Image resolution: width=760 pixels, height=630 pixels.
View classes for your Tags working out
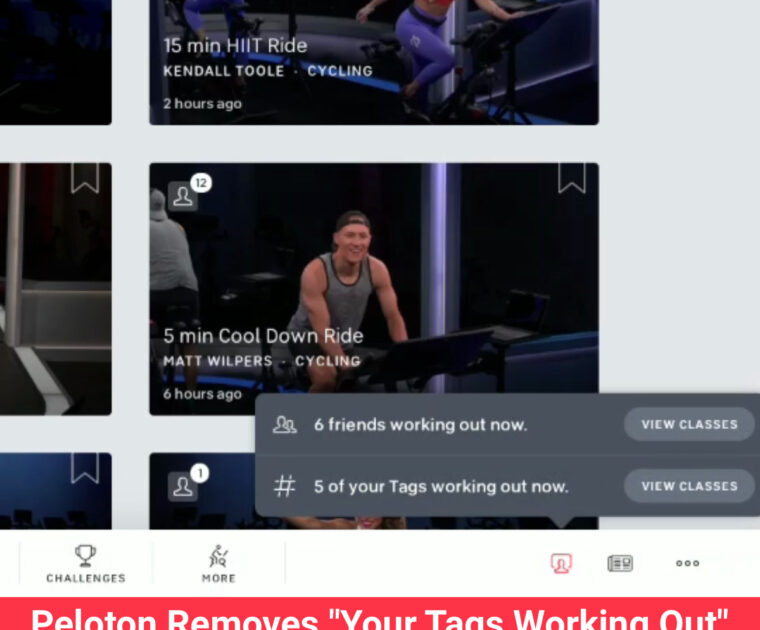(689, 486)
